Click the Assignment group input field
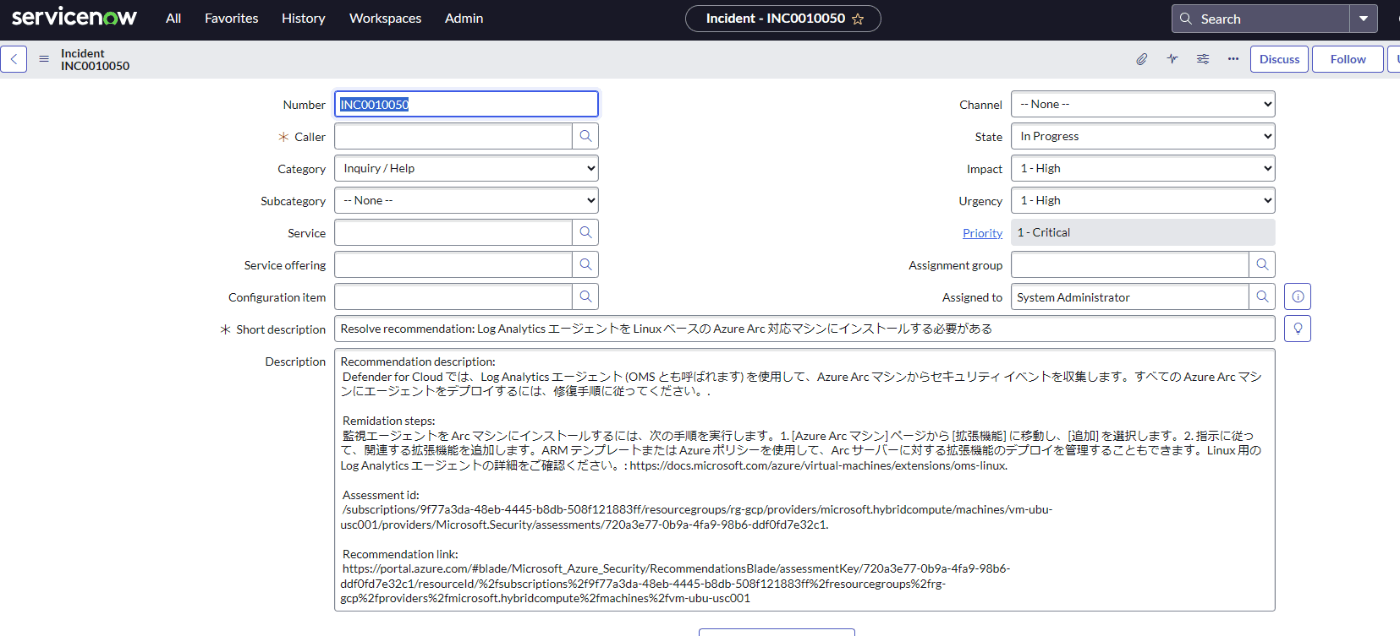The width and height of the screenshot is (1400, 636). pyautogui.click(x=1130, y=265)
